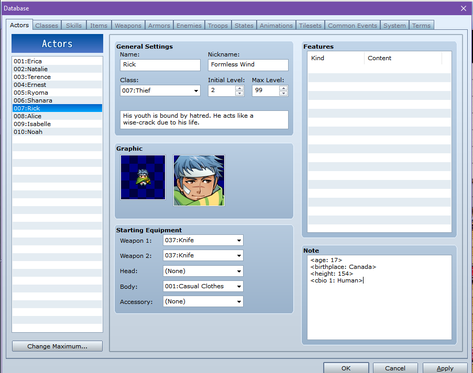Expand the Accessory dropdown
The image size is (473, 373).
coord(203,302)
